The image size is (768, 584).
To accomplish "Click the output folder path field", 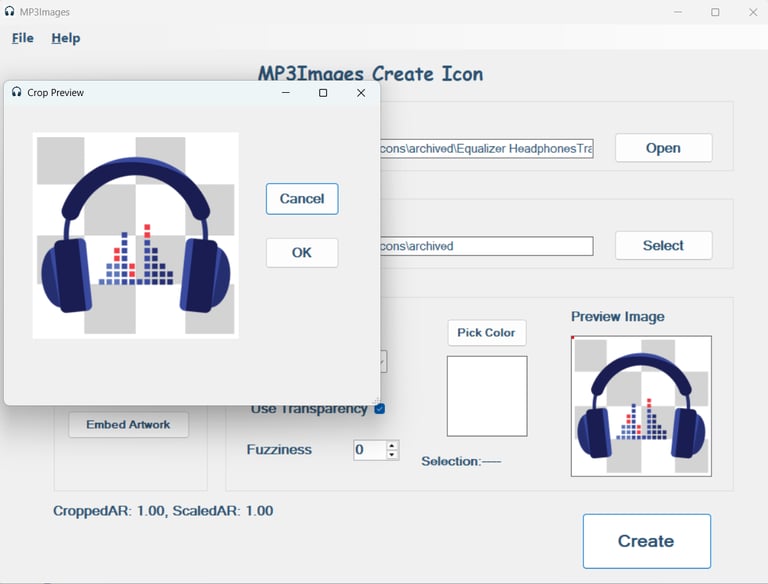I will pyautogui.click(x=486, y=246).
